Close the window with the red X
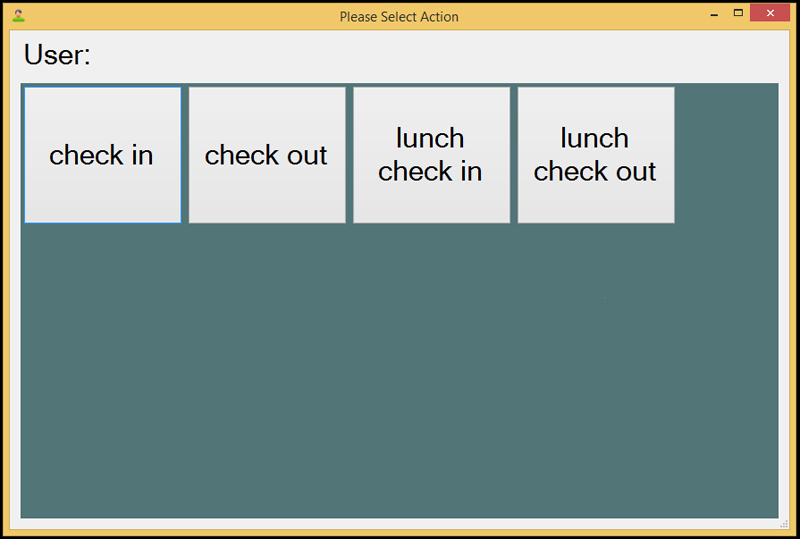The image size is (800, 539). [770, 13]
